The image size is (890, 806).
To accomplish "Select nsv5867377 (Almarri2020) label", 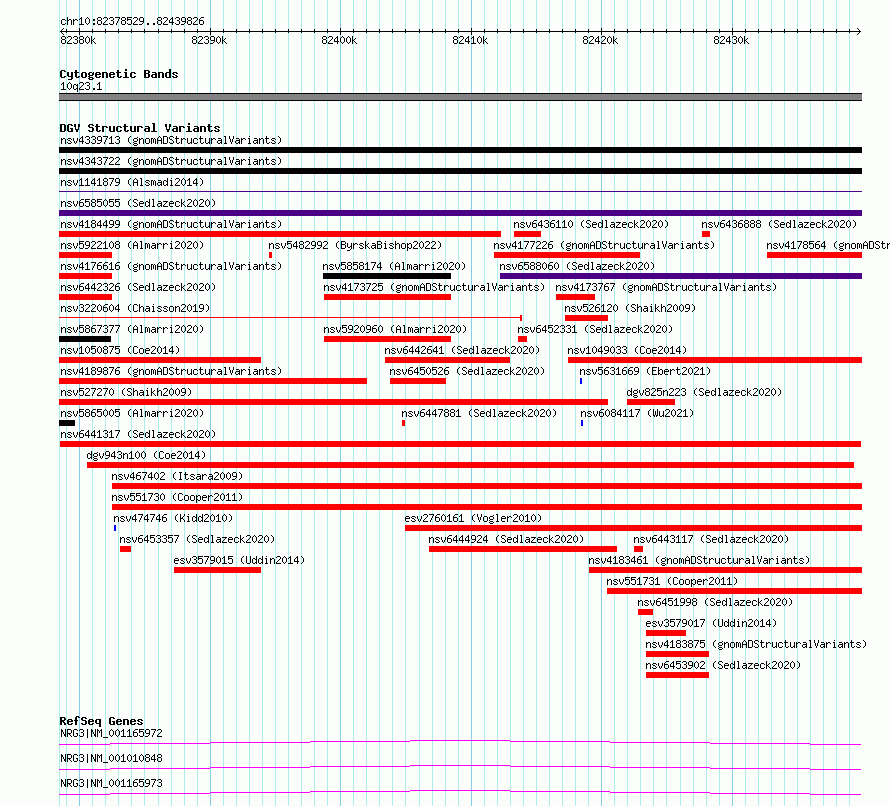I will pos(132,329).
